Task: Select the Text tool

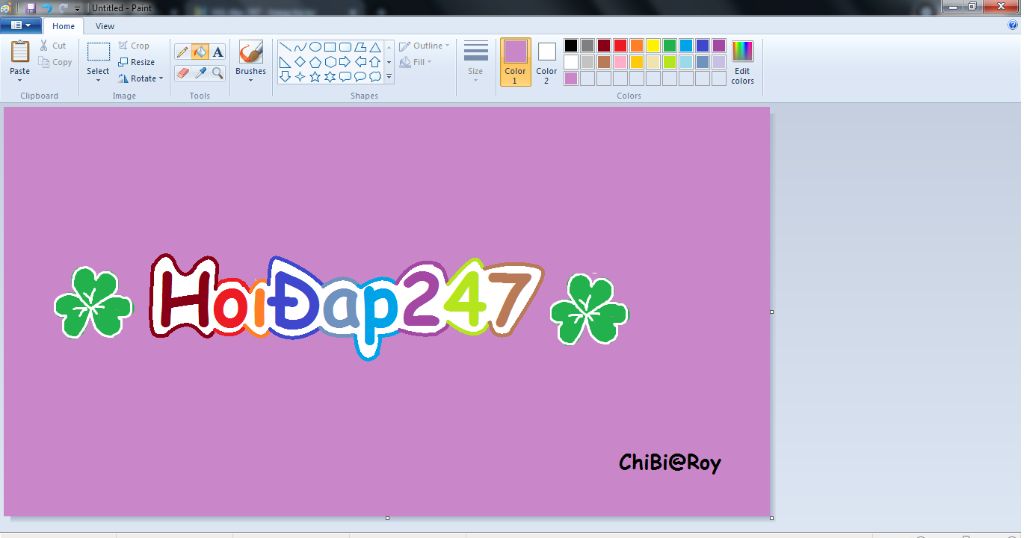Action: pos(217,52)
